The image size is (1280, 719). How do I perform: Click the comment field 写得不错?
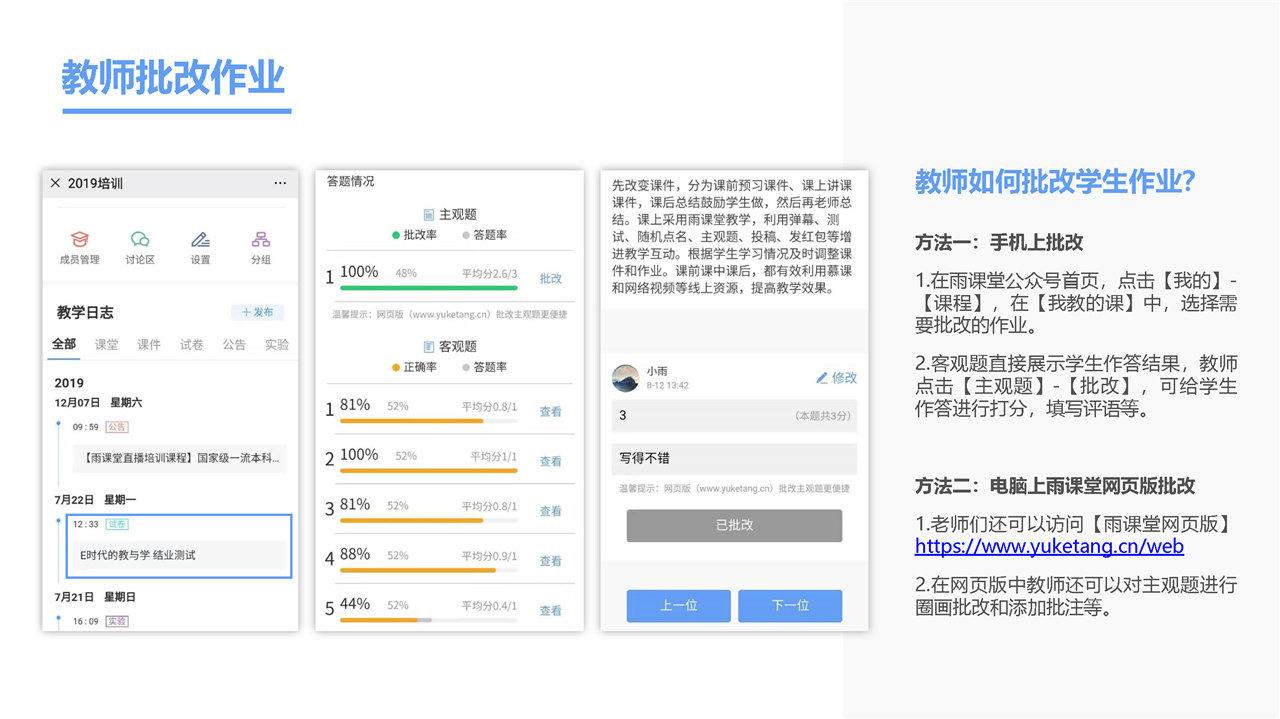(x=734, y=458)
